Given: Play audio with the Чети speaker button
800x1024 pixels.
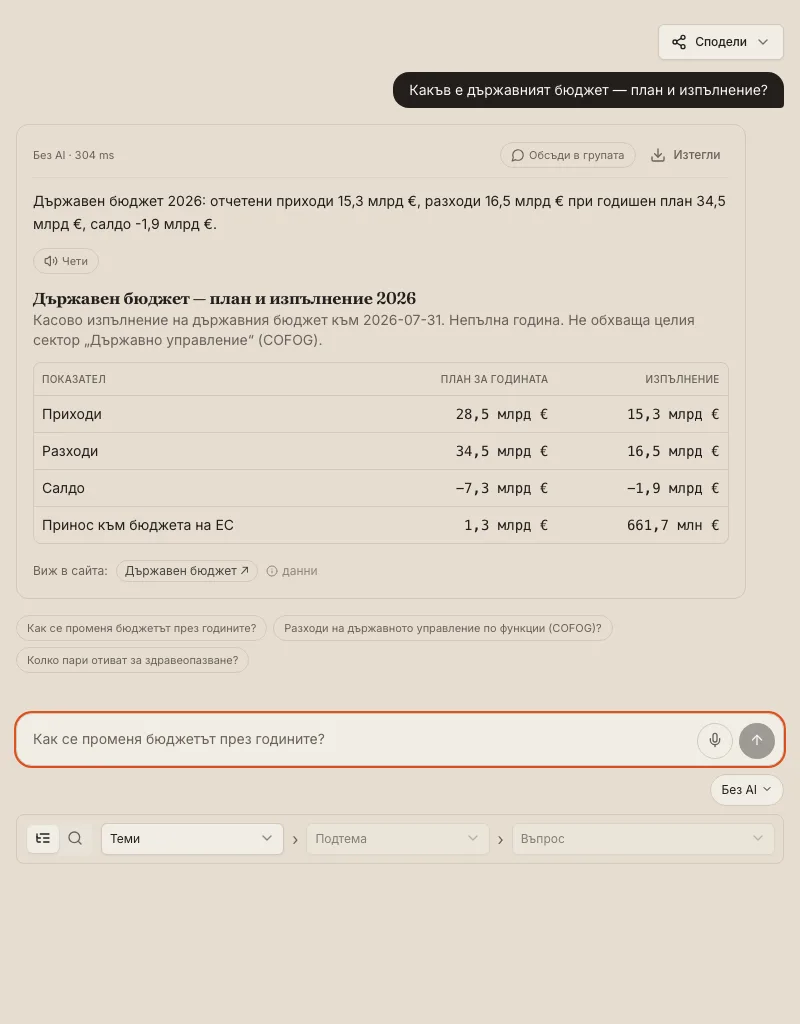Looking at the screenshot, I should pyautogui.click(x=66, y=261).
